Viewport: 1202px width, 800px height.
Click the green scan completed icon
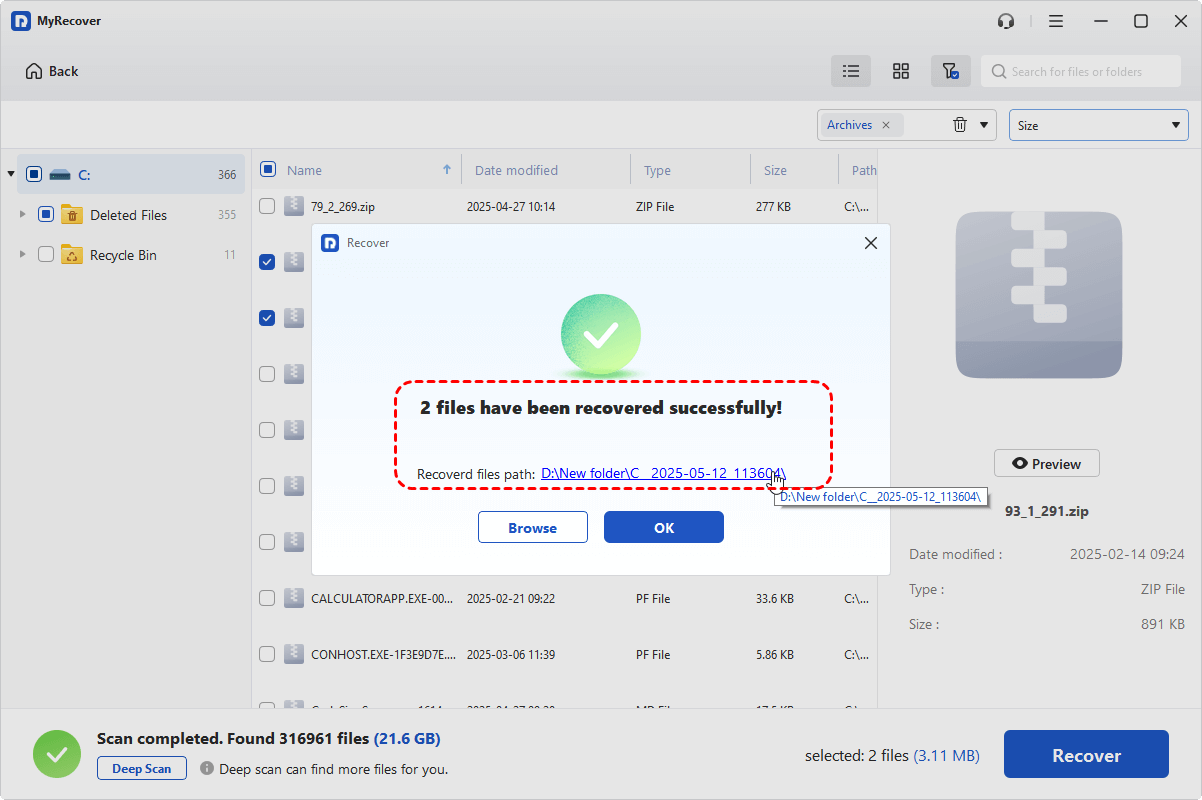pyautogui.click(x=57, y=754)
